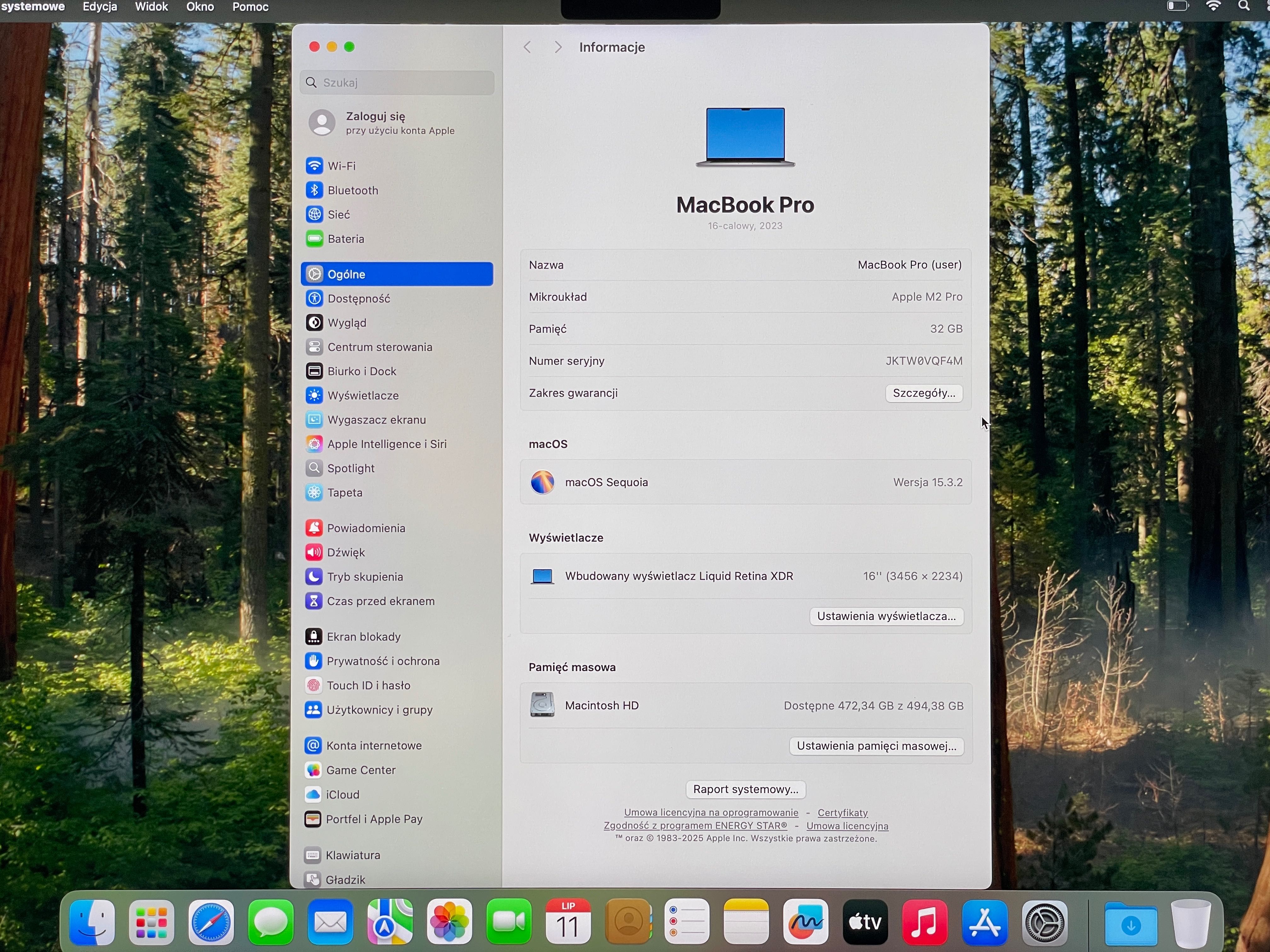The height and width of the screenshot is (952, 1270).
Task: Open the Okno menu
Action: [200, 7]
